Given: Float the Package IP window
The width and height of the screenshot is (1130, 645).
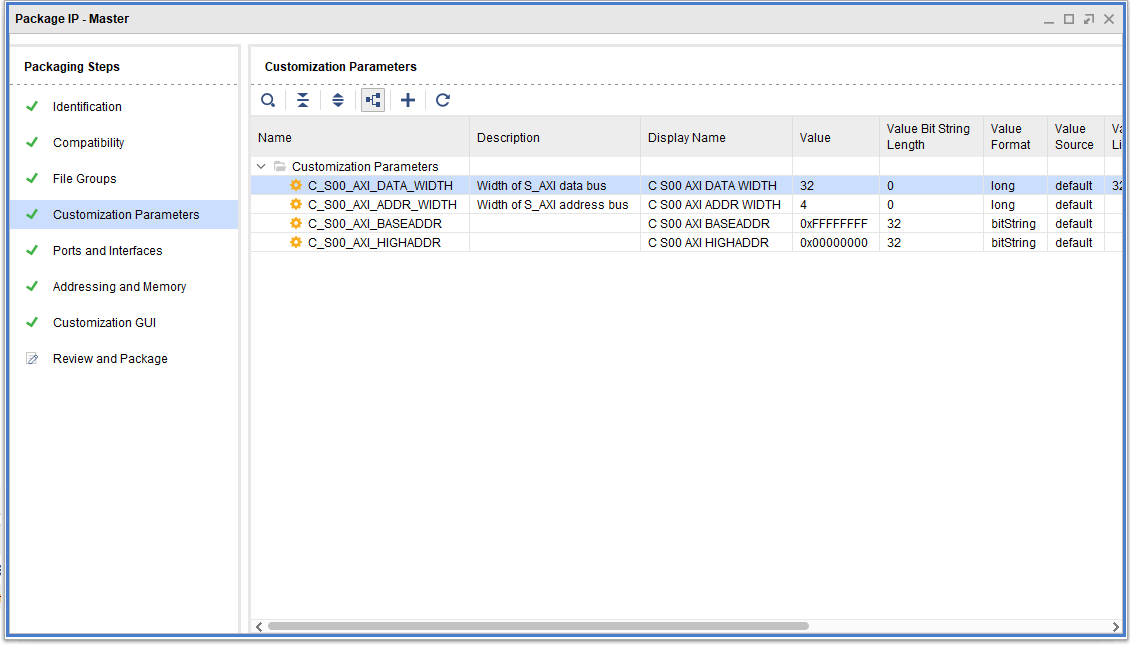Looking at the screenshot, I should pyautogui.click(x=1089, y=19).
